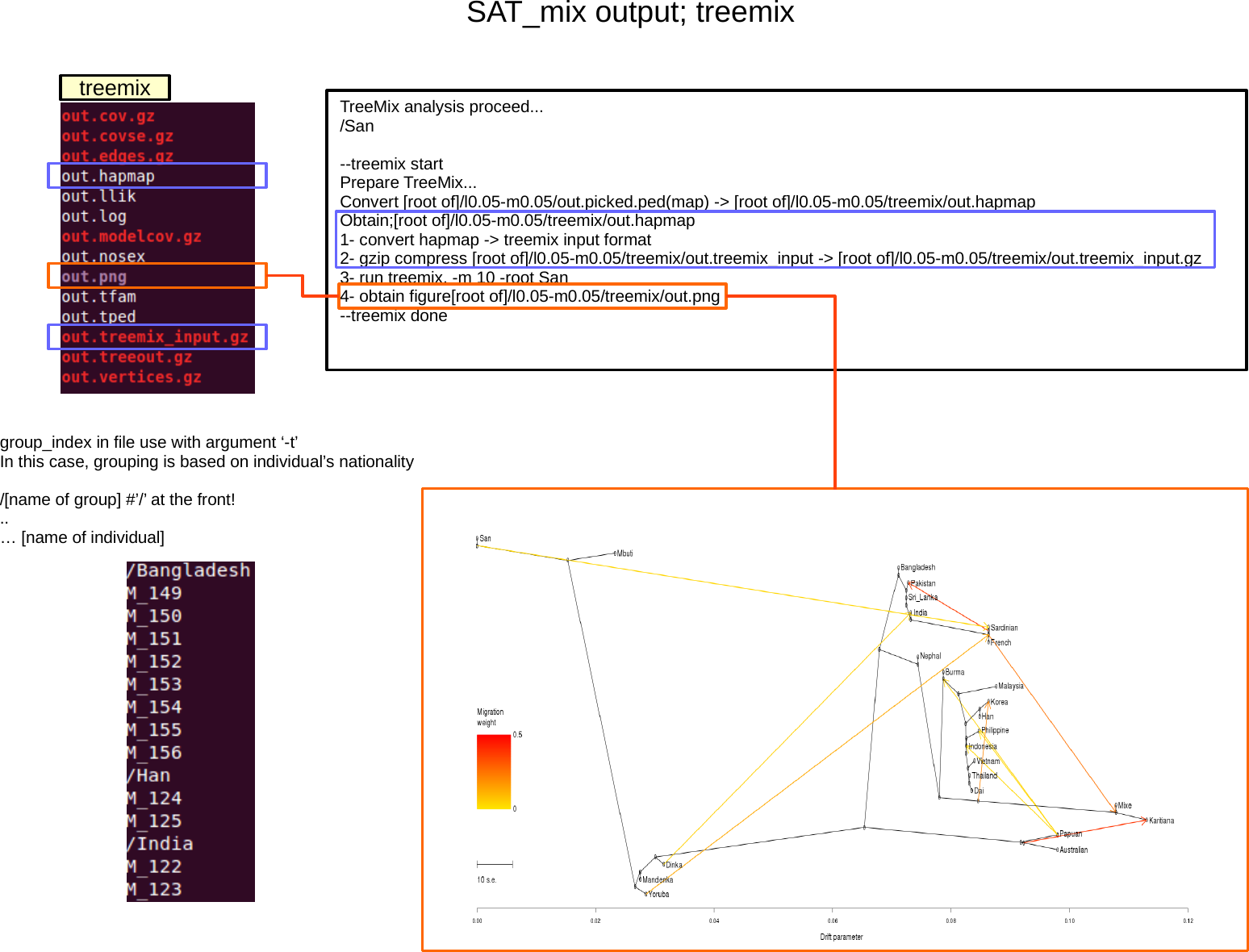Click the /Han group header in list
The image size is (1249, 952).
click(x=148, y=775)
